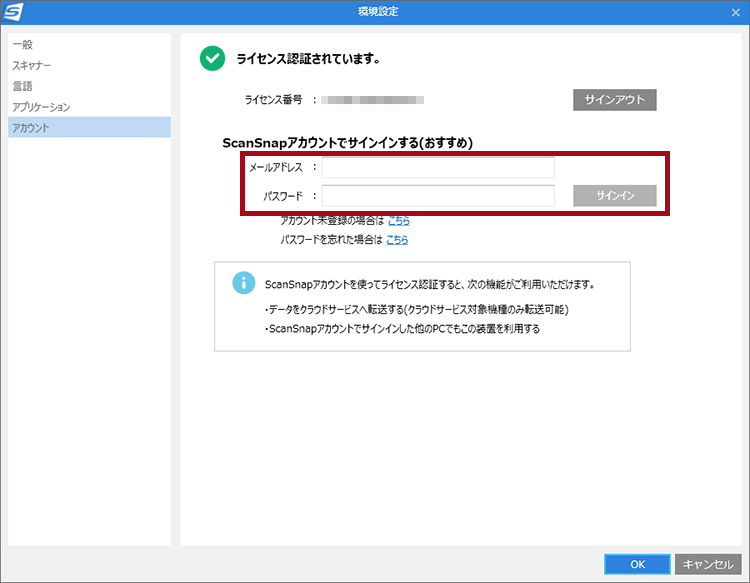This screenshot has width=750, height=583.
Task: Focus the パスワード input field
Action: point(438,196)
